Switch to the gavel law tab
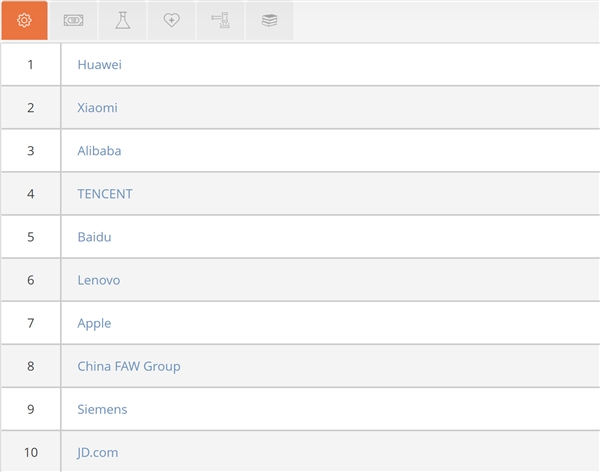The image size is (600, 472). tap(221, 21)
